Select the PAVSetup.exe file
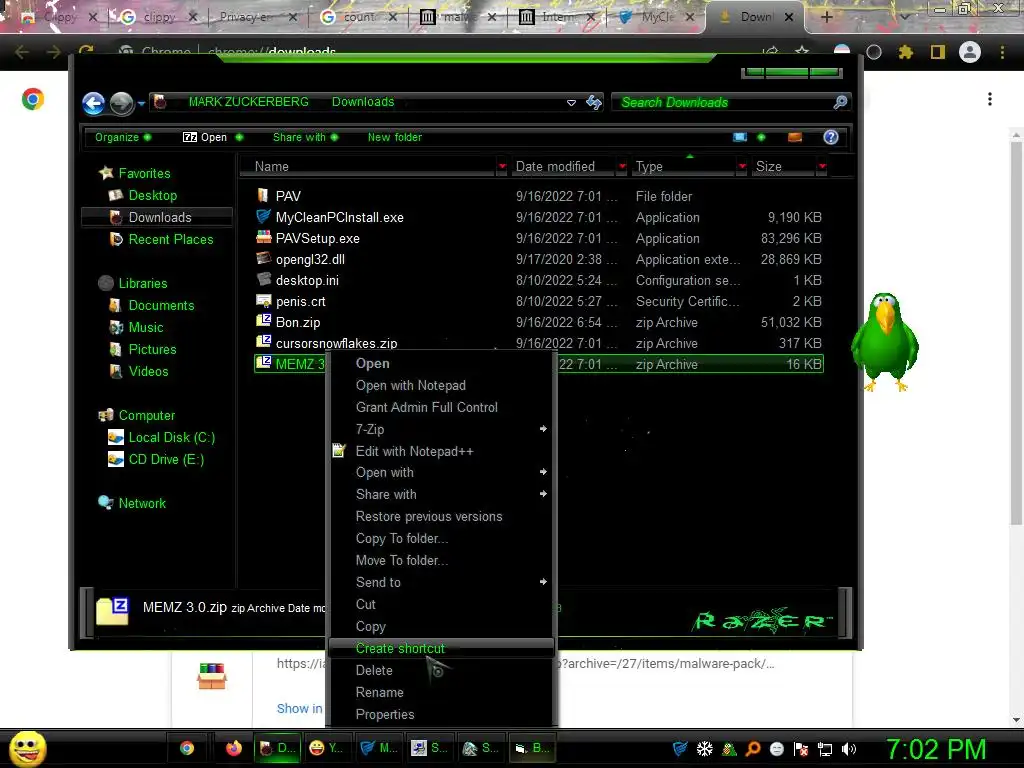The height and width of the screenshot is (768, 1024). [317, 238]
